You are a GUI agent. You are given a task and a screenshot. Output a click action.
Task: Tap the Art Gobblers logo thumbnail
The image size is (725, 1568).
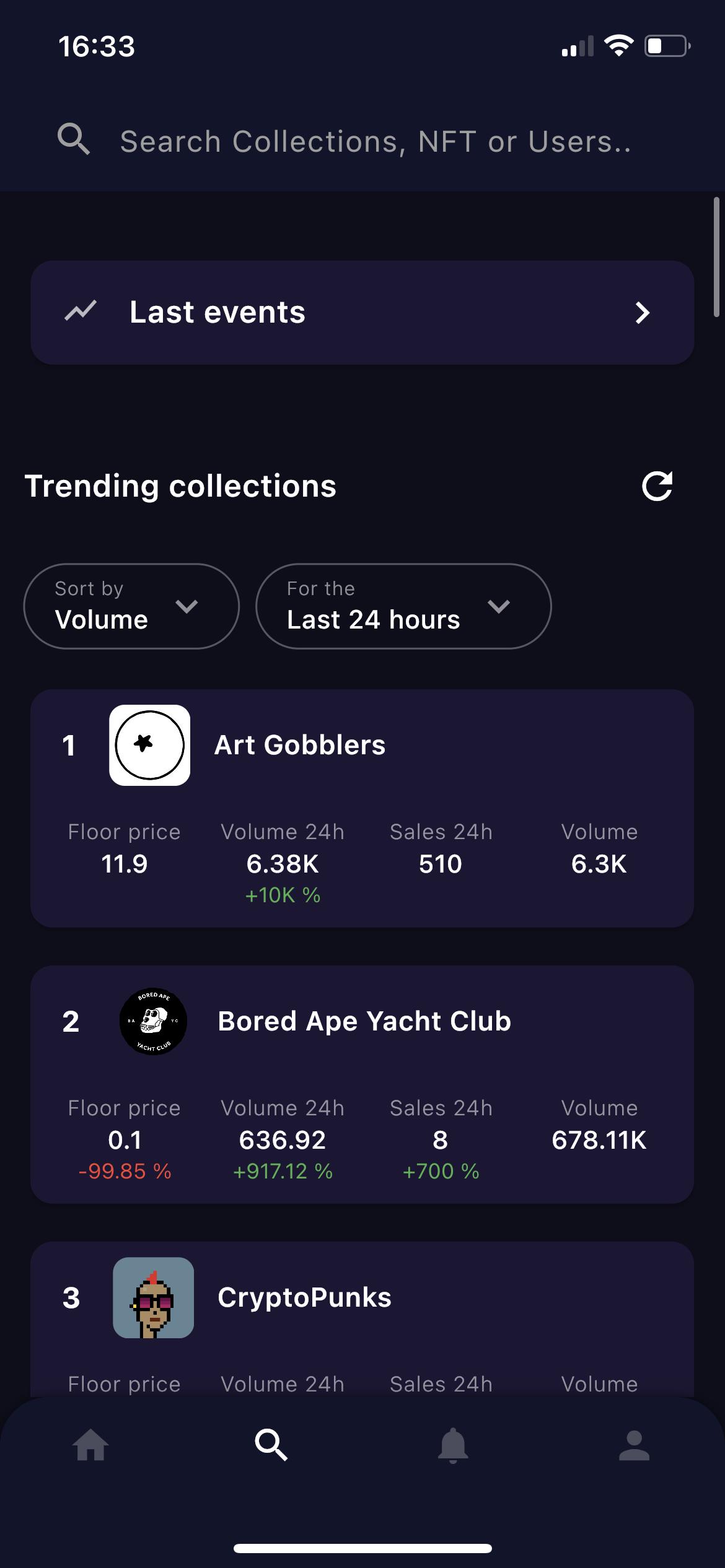(x=150, y=745)
